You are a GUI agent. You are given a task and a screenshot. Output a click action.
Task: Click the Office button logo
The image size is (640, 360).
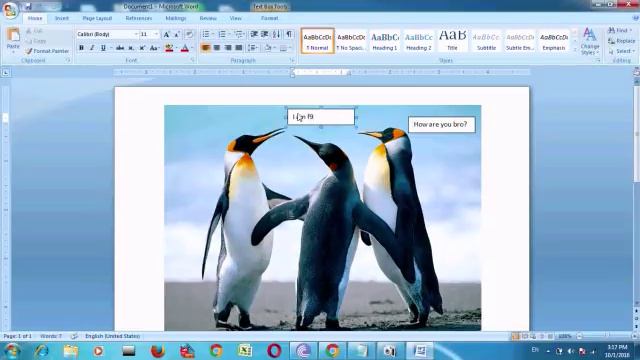point(10,10)
